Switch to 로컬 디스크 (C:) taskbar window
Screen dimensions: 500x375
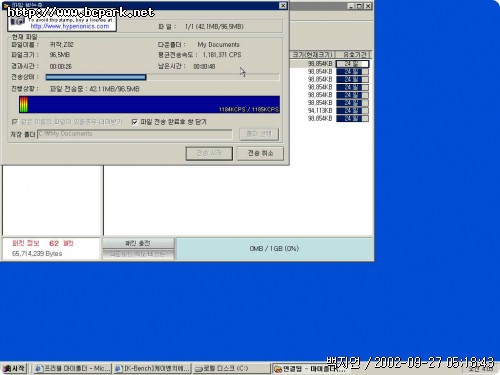click(x=231, y=369)
